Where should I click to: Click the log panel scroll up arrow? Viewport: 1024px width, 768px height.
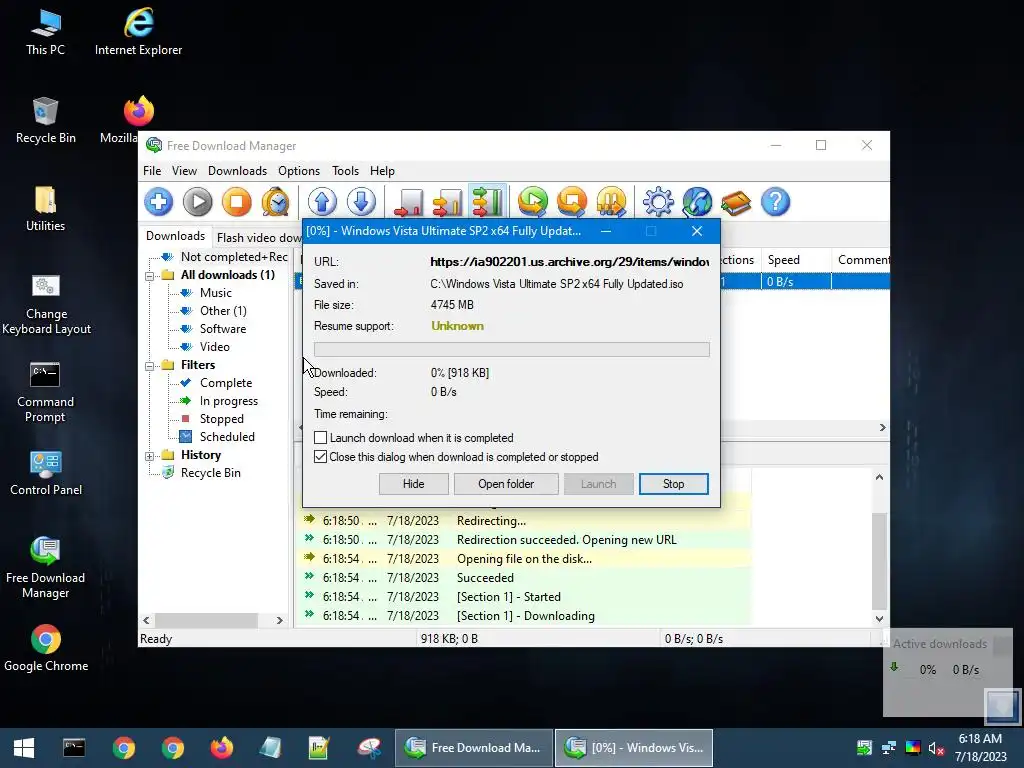(x=879, y=477)
